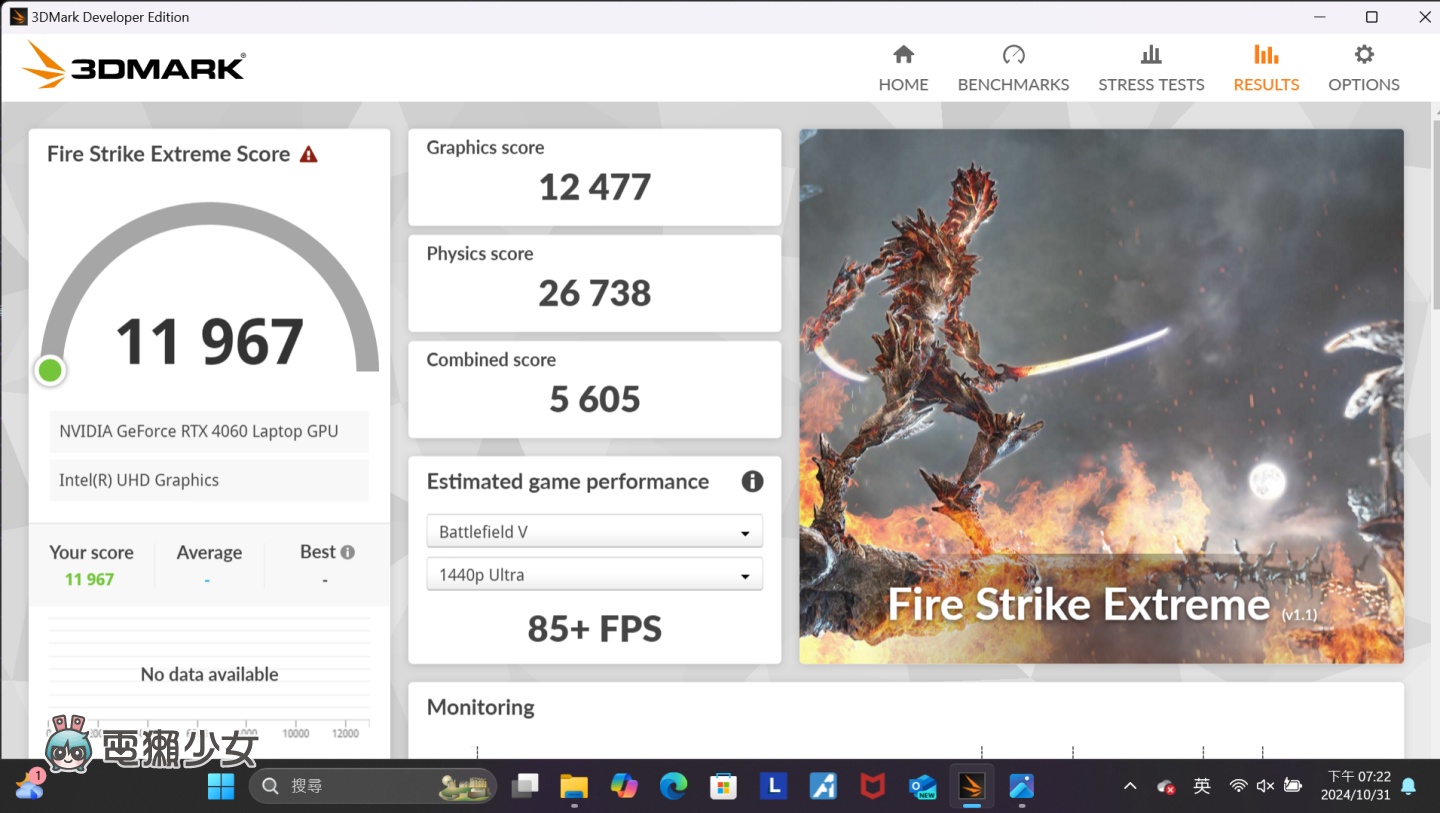The width and height of the screenshot is (1440, 813).
Task: Open the Battlefield V game dropdown
Action: click(x=594, y=531)
